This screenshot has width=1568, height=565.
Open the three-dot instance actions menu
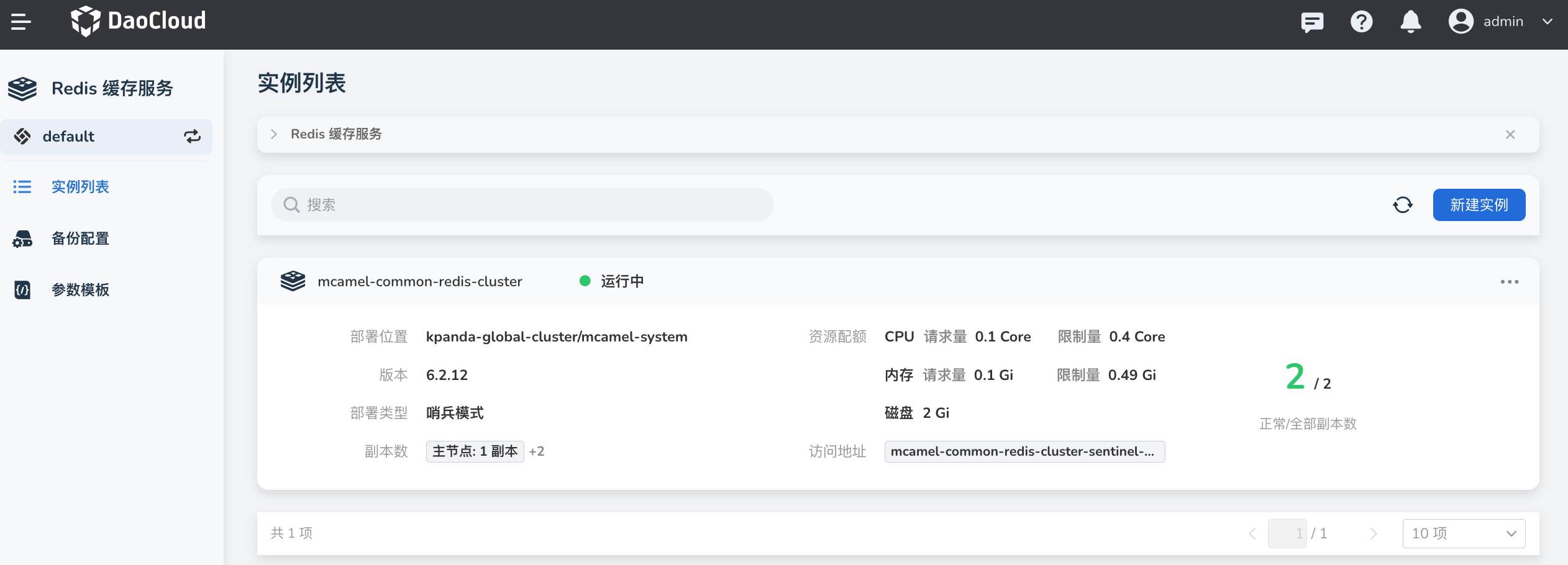coord(1509,282)
